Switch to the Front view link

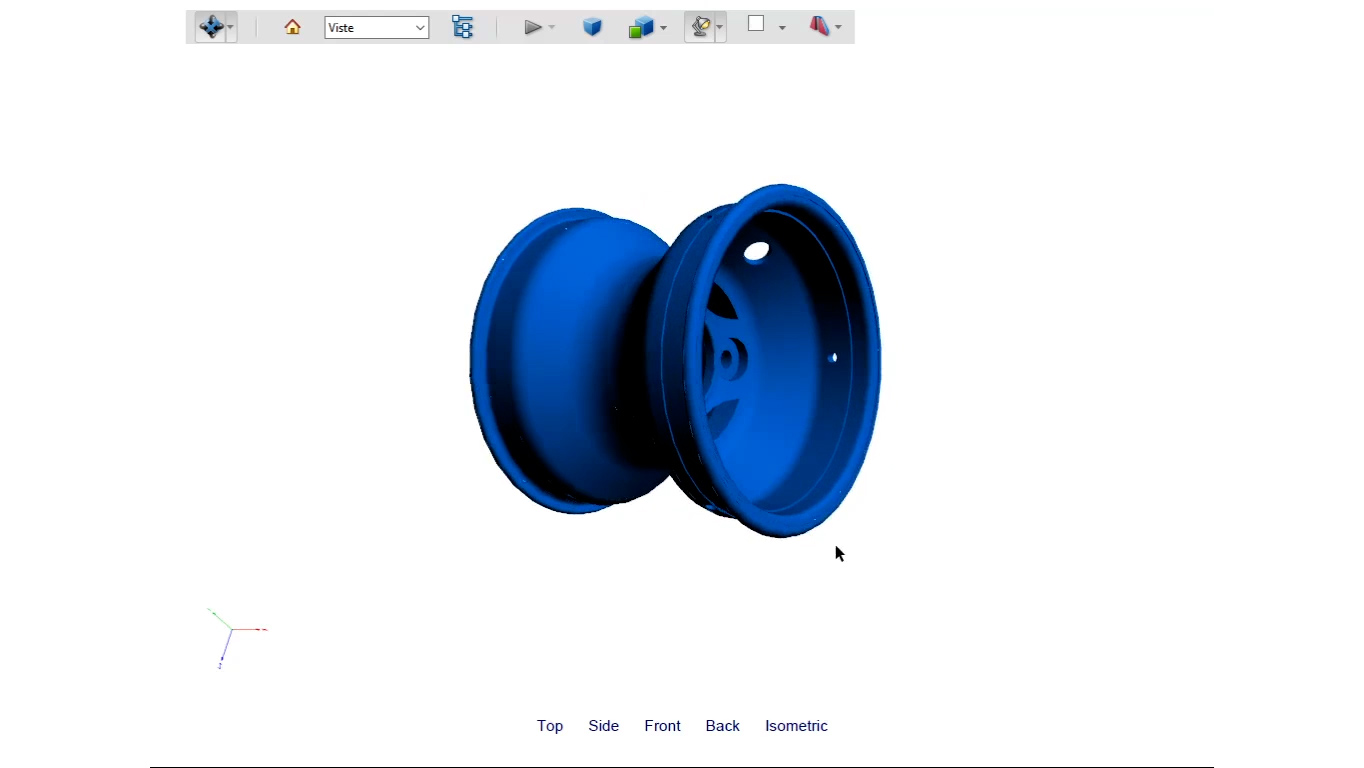[662, 726]
